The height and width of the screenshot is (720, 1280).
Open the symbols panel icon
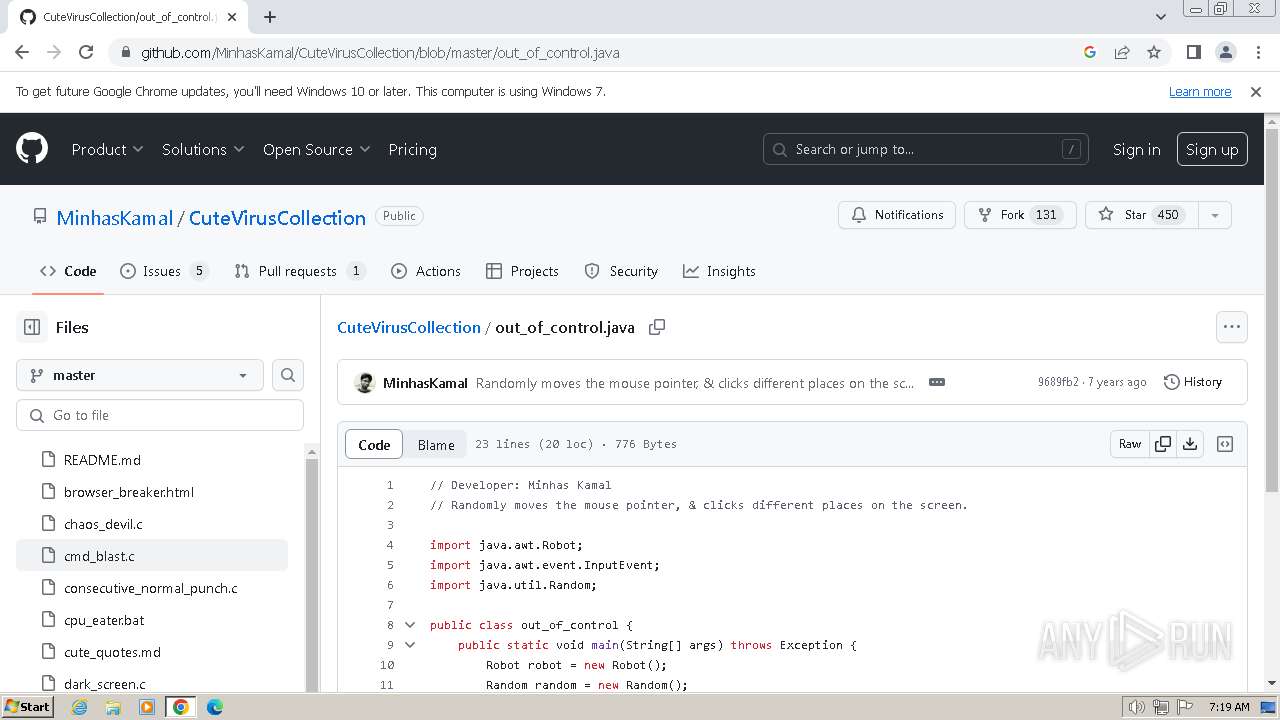point(1225,444)
